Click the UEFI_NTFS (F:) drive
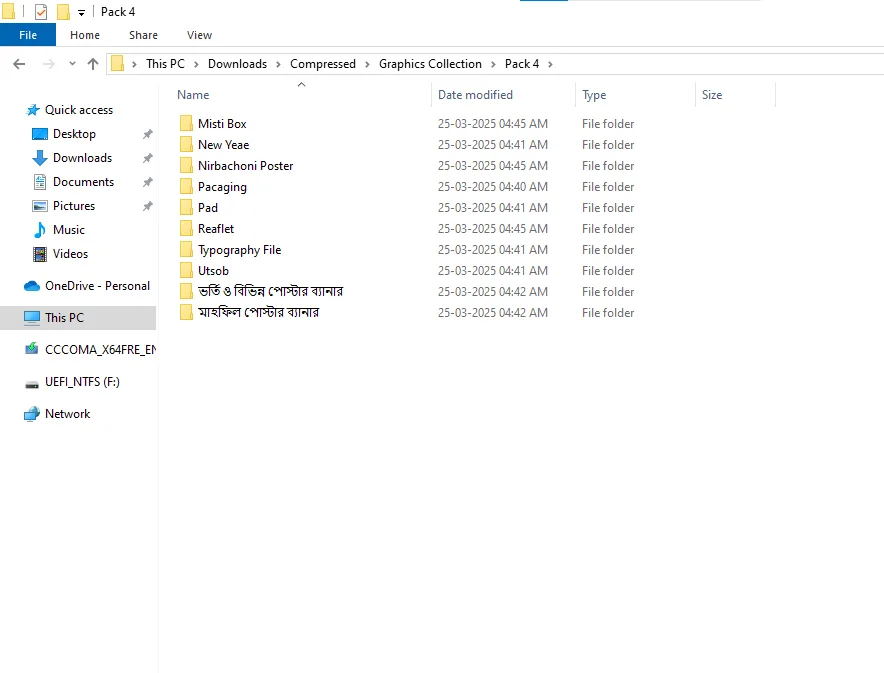This screenshot has width=884, height=673. coord(82,382)
